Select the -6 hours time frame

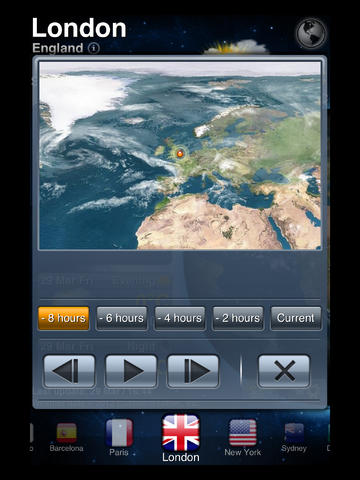(x=122, y=318)
